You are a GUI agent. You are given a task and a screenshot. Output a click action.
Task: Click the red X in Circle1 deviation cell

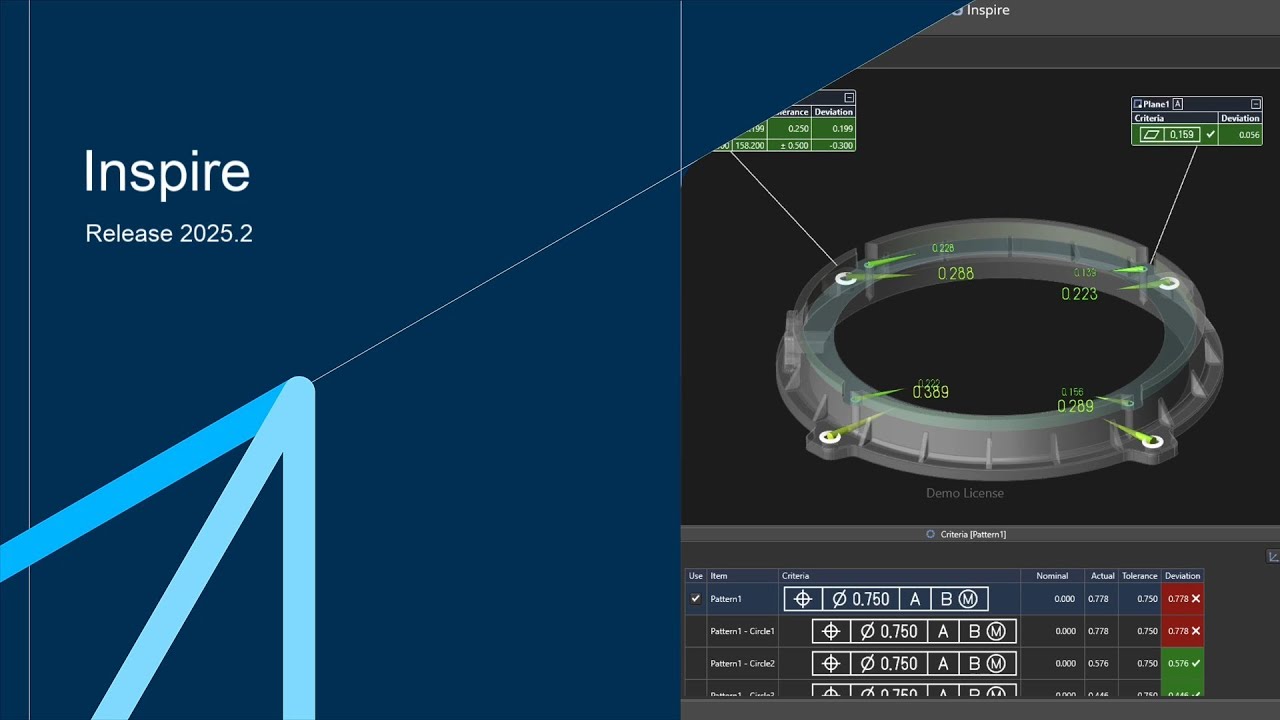(1196, 631)
